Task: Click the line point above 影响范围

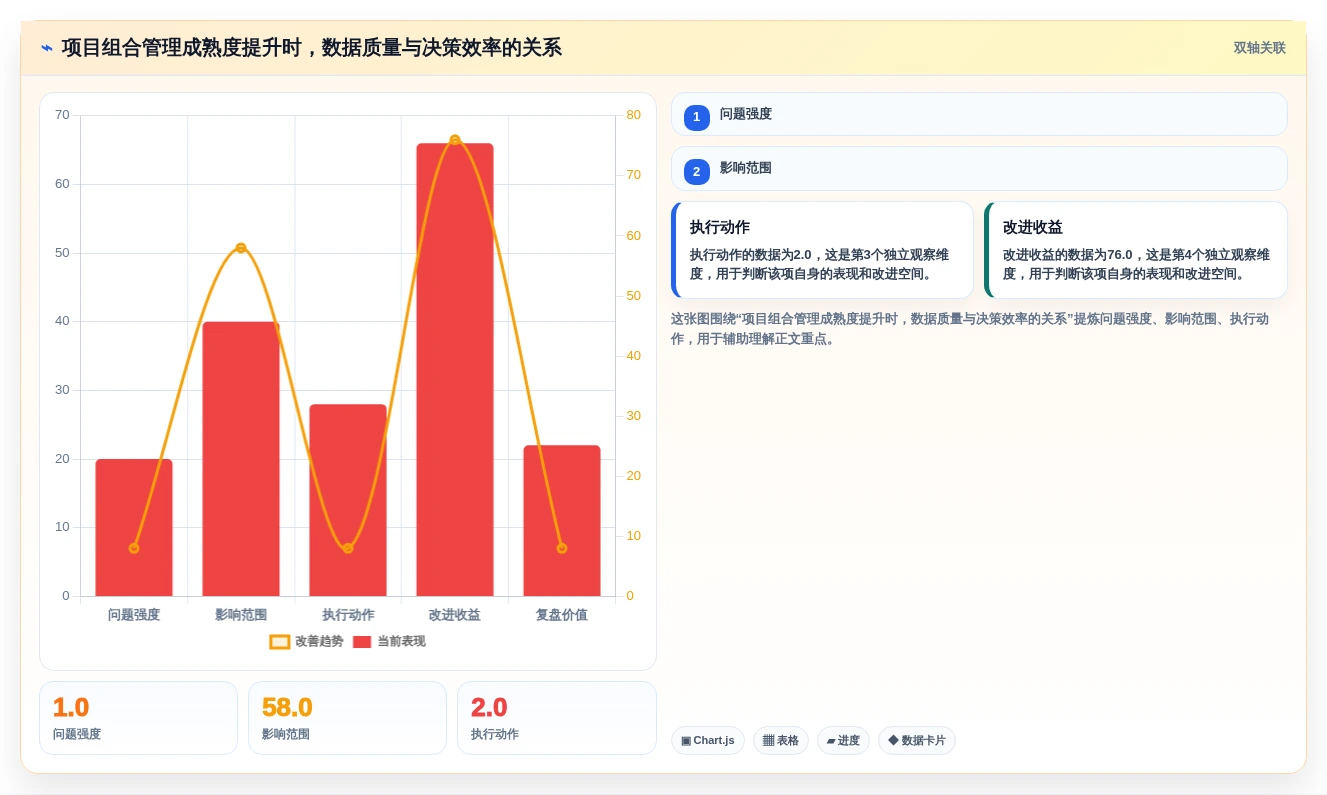Action: [241, 248]
